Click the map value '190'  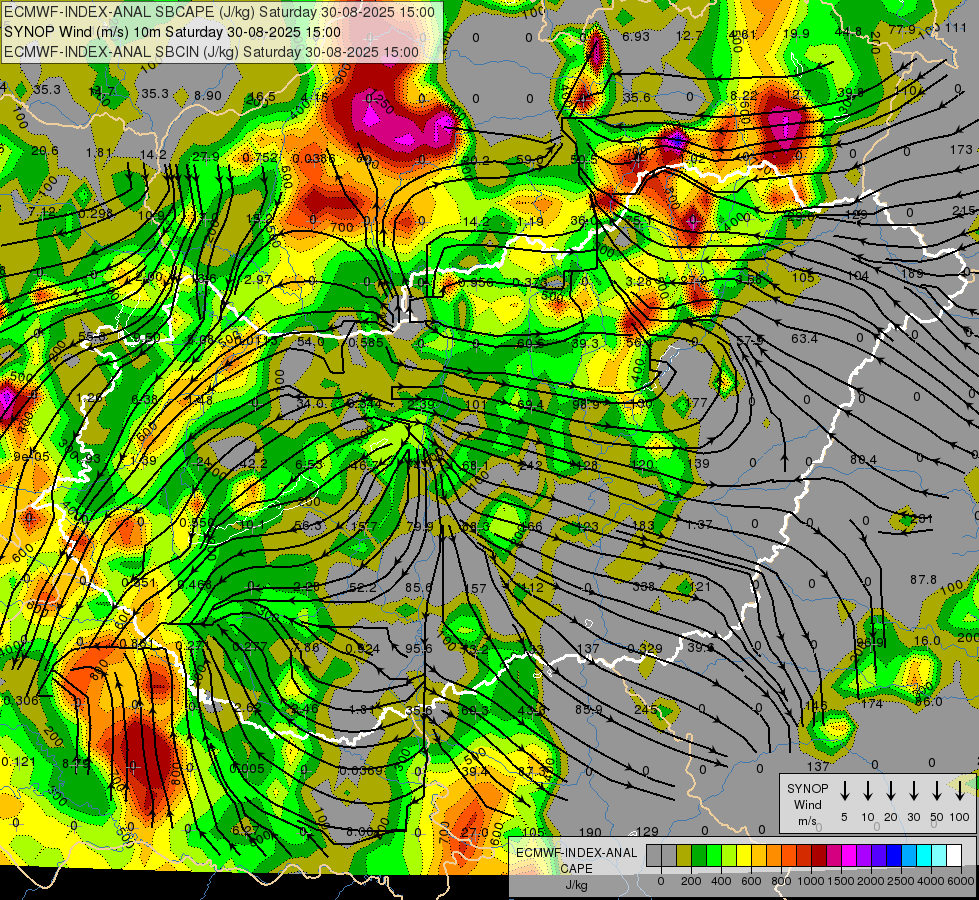590,832
